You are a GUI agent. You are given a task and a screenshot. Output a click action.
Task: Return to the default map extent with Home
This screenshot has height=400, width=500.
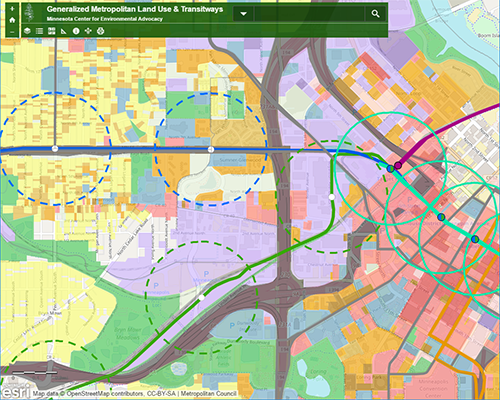coord(12,20)
